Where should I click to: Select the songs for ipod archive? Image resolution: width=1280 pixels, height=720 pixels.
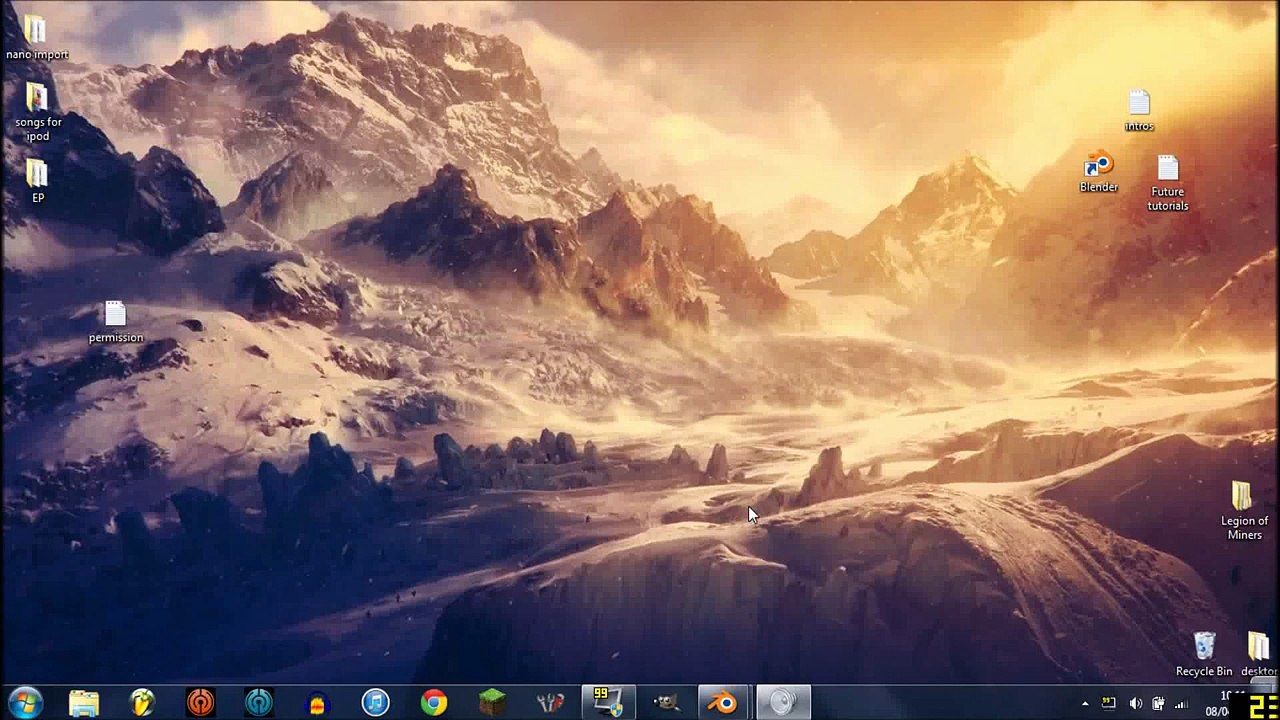pos(36,97)
